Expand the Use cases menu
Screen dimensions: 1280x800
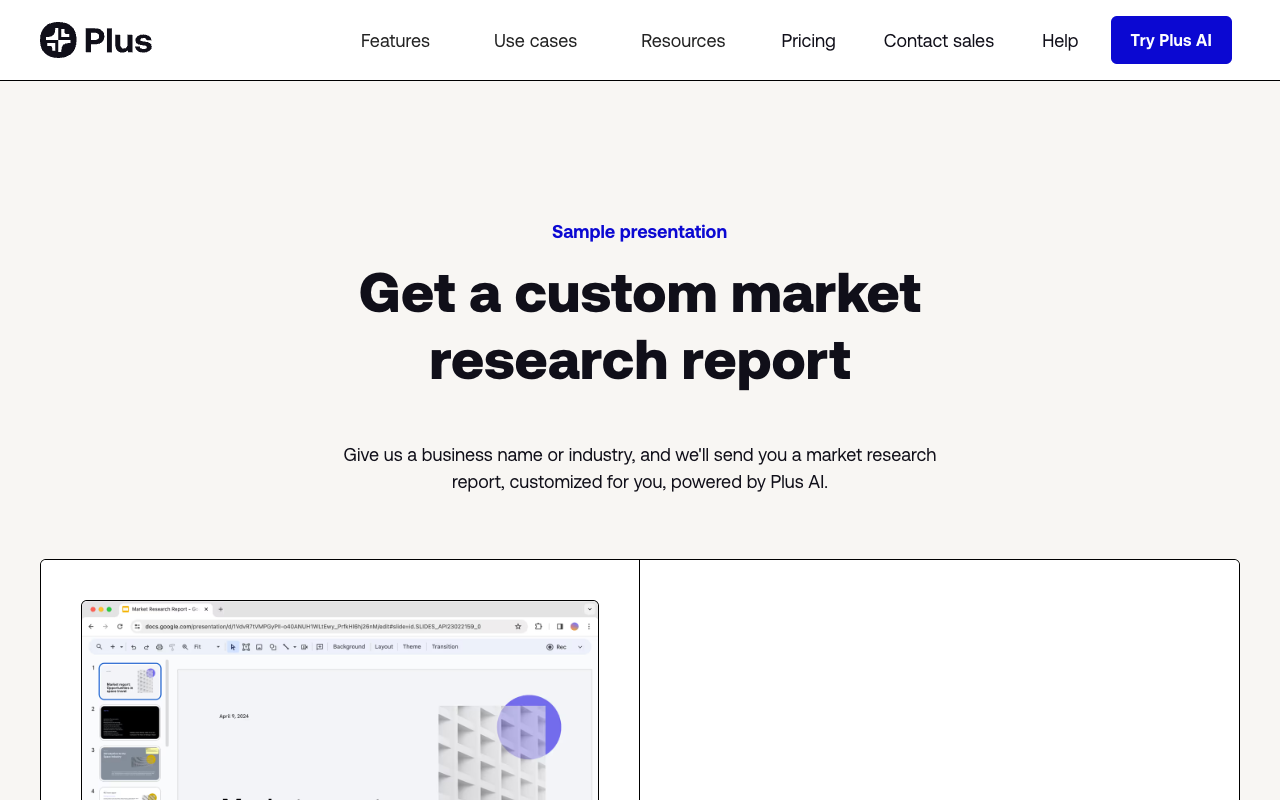coord(535,41)
